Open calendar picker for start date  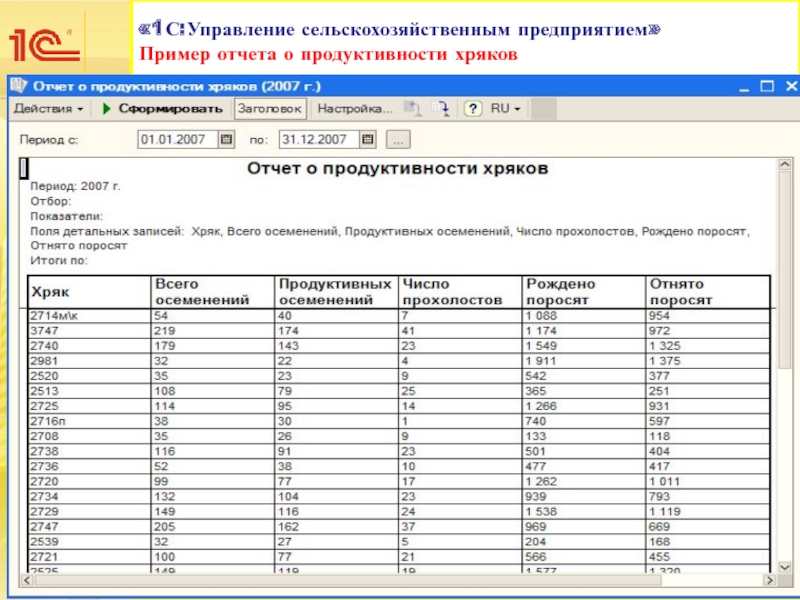(x=226, y=139)
